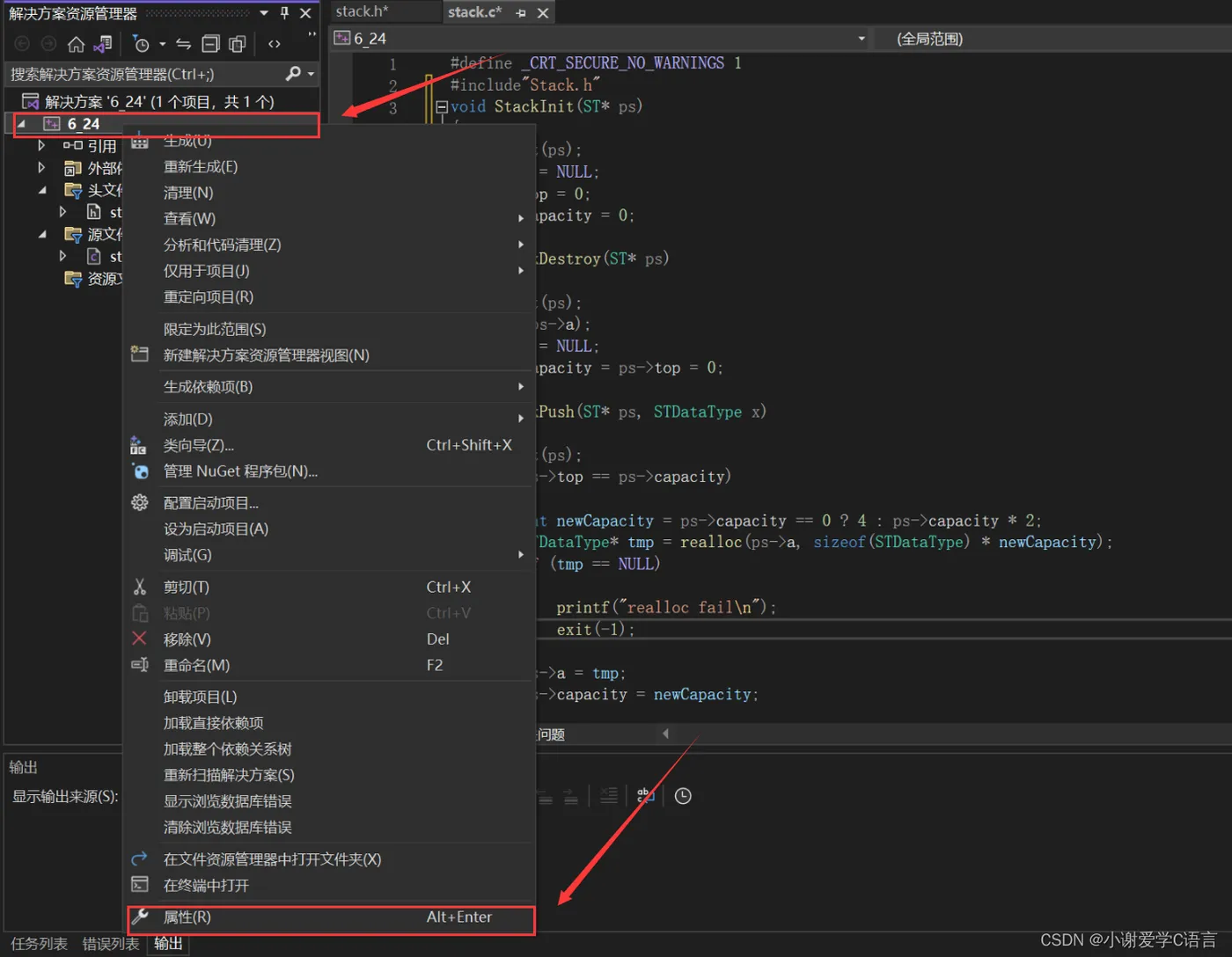Click the new view icon beside 新建解决方案资源管理器视图
This screenshot has width=1232, height=957.
coord(139,354)
